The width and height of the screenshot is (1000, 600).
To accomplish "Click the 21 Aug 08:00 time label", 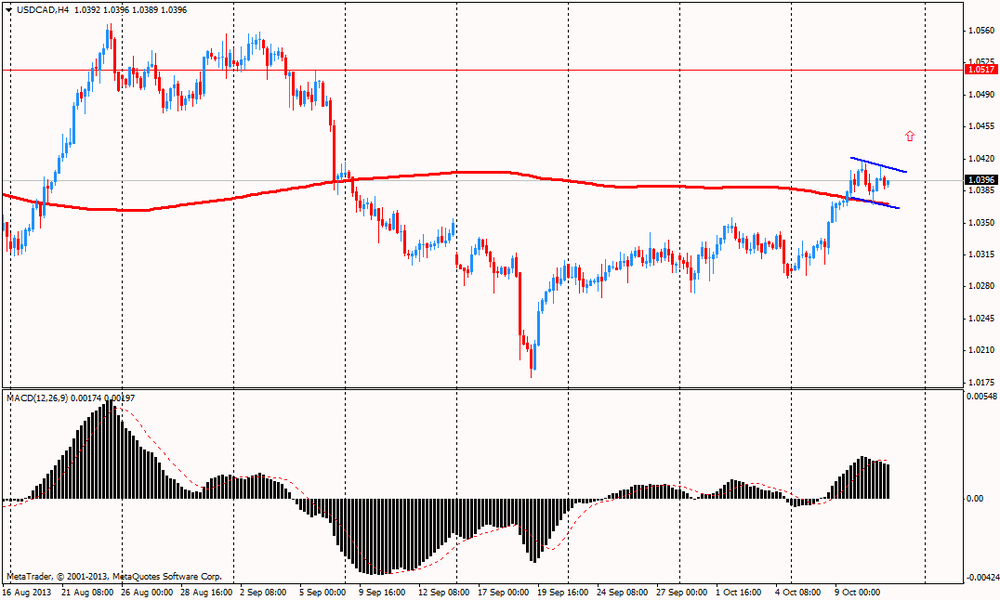I will (87, 592).
